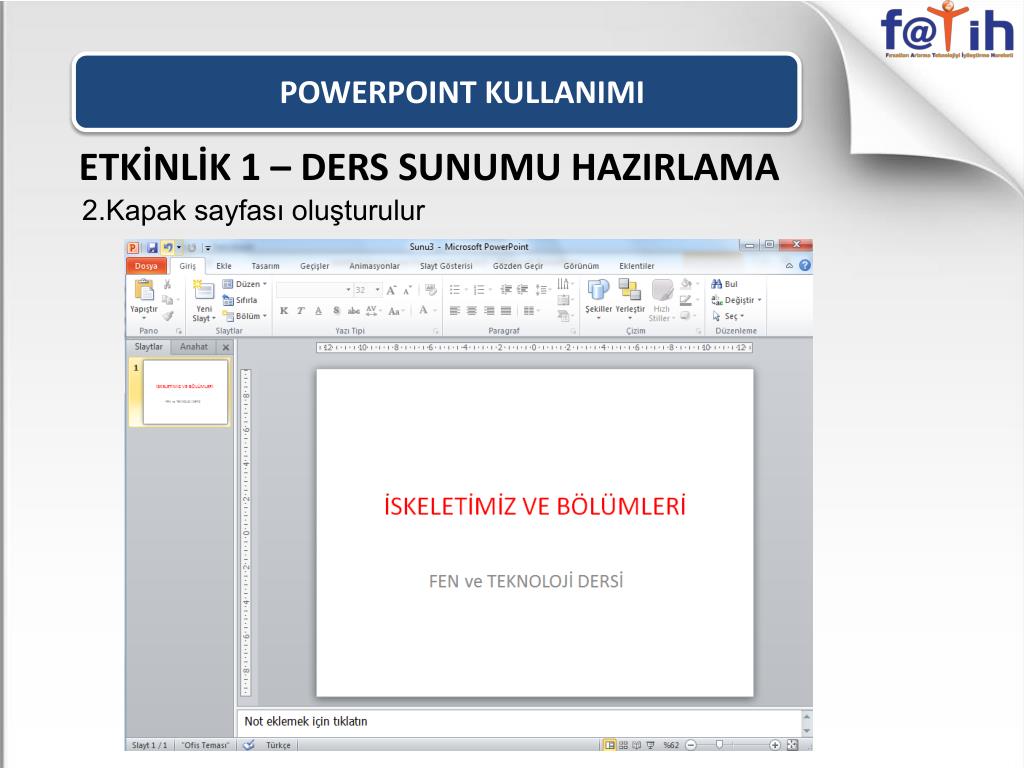The height and width of the screenshot is (768, 1024).
Task: Open the Değiştir replace dropdown
Action: pos(737,300)
